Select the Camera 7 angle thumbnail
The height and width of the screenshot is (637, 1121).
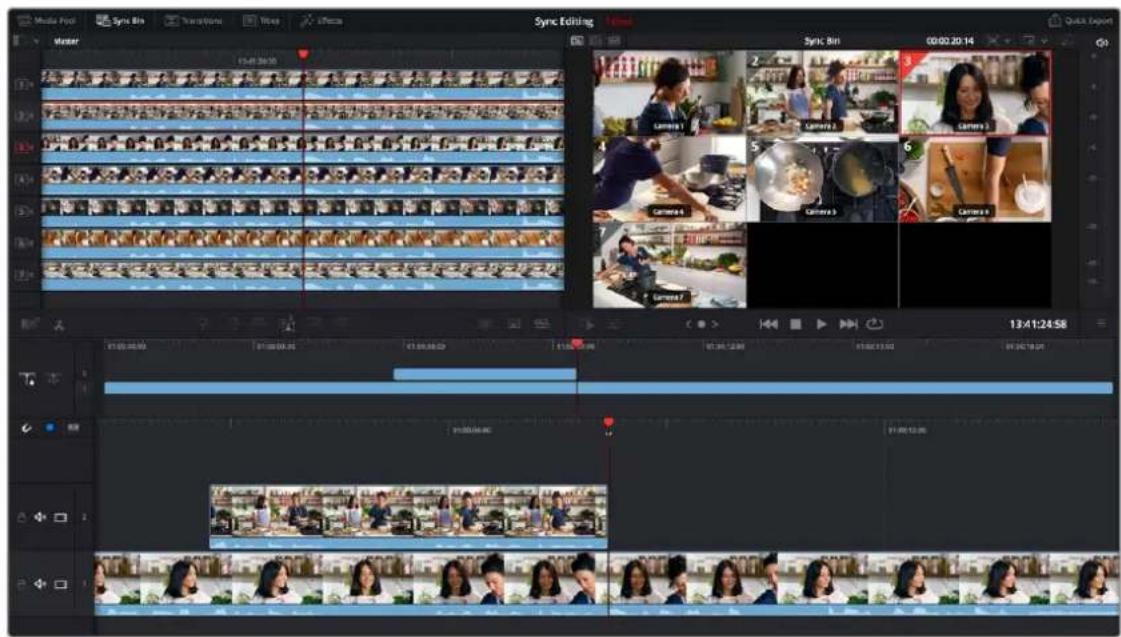[x=669, y=265]
